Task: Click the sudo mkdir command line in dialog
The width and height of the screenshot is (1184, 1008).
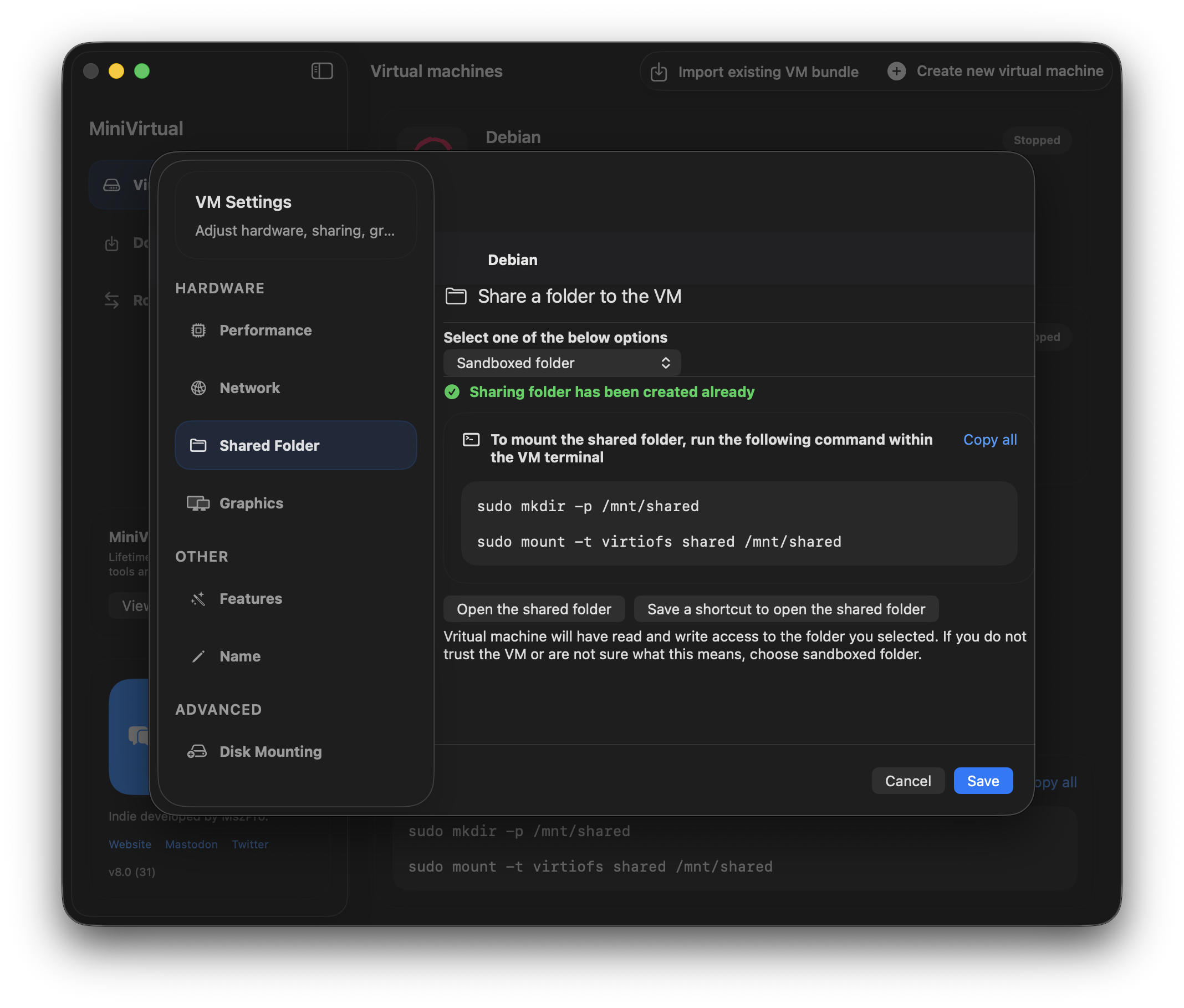Action: tap(588, 506)
